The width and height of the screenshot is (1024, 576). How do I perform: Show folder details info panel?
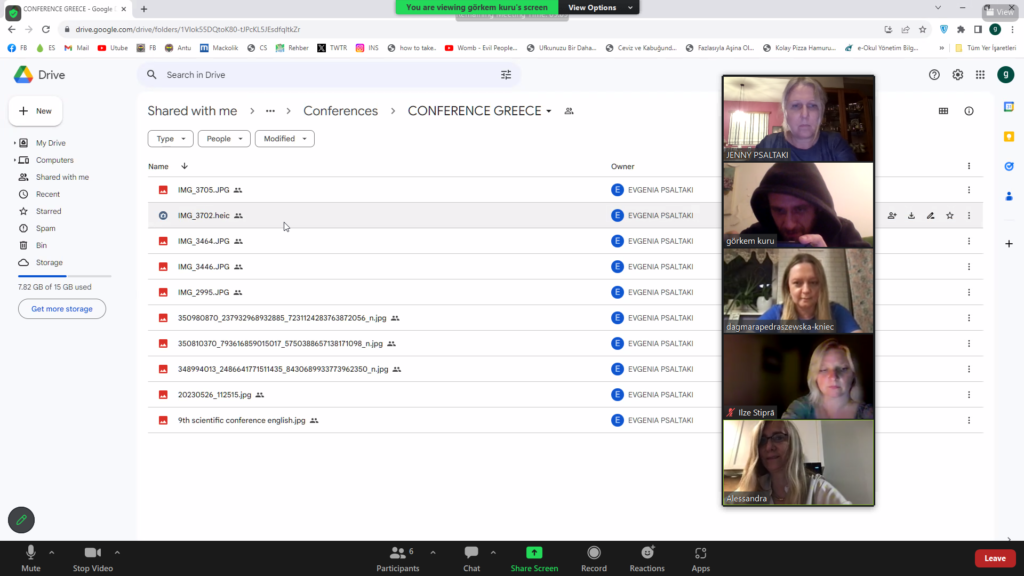point(968,111)
